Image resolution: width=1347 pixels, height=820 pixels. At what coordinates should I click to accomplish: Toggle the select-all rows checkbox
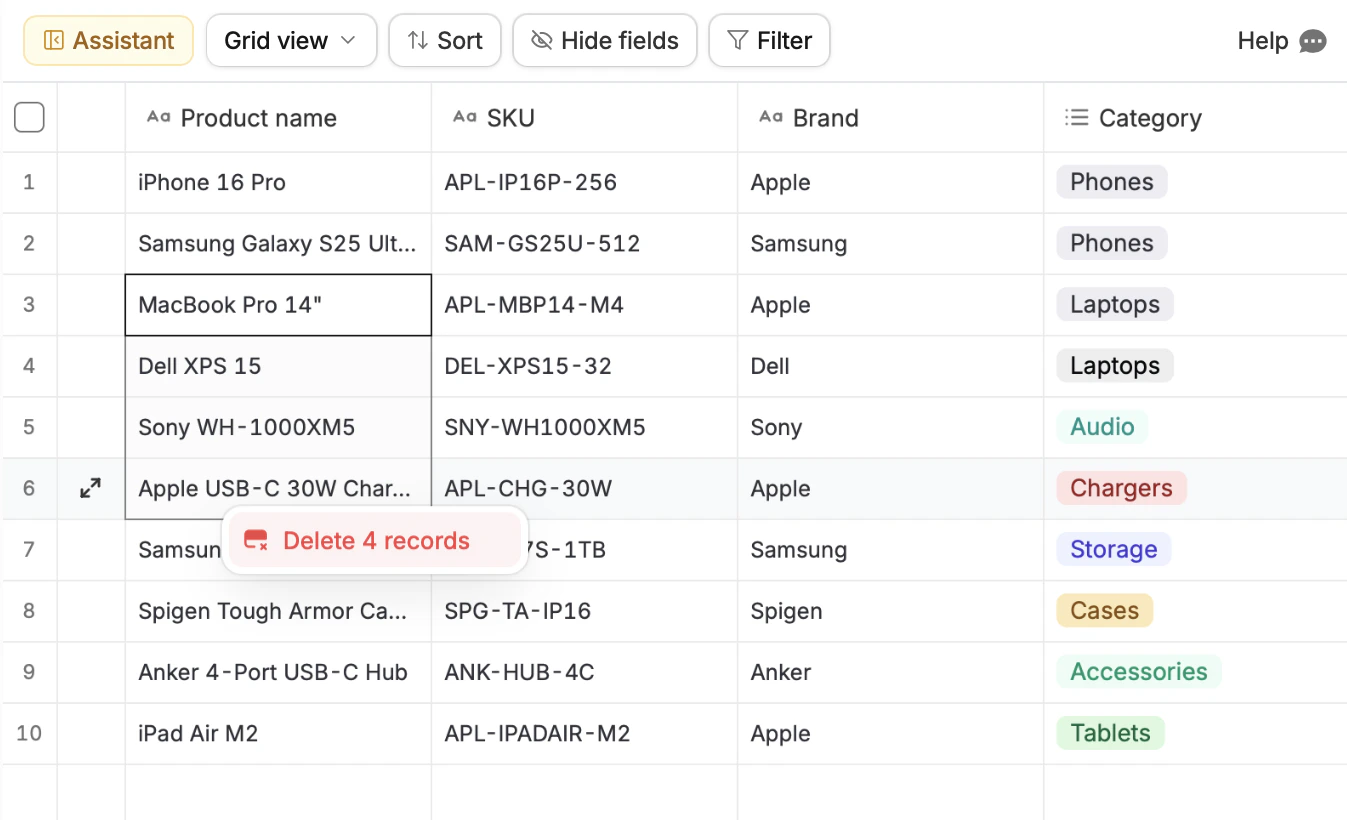tap(29, 118)
